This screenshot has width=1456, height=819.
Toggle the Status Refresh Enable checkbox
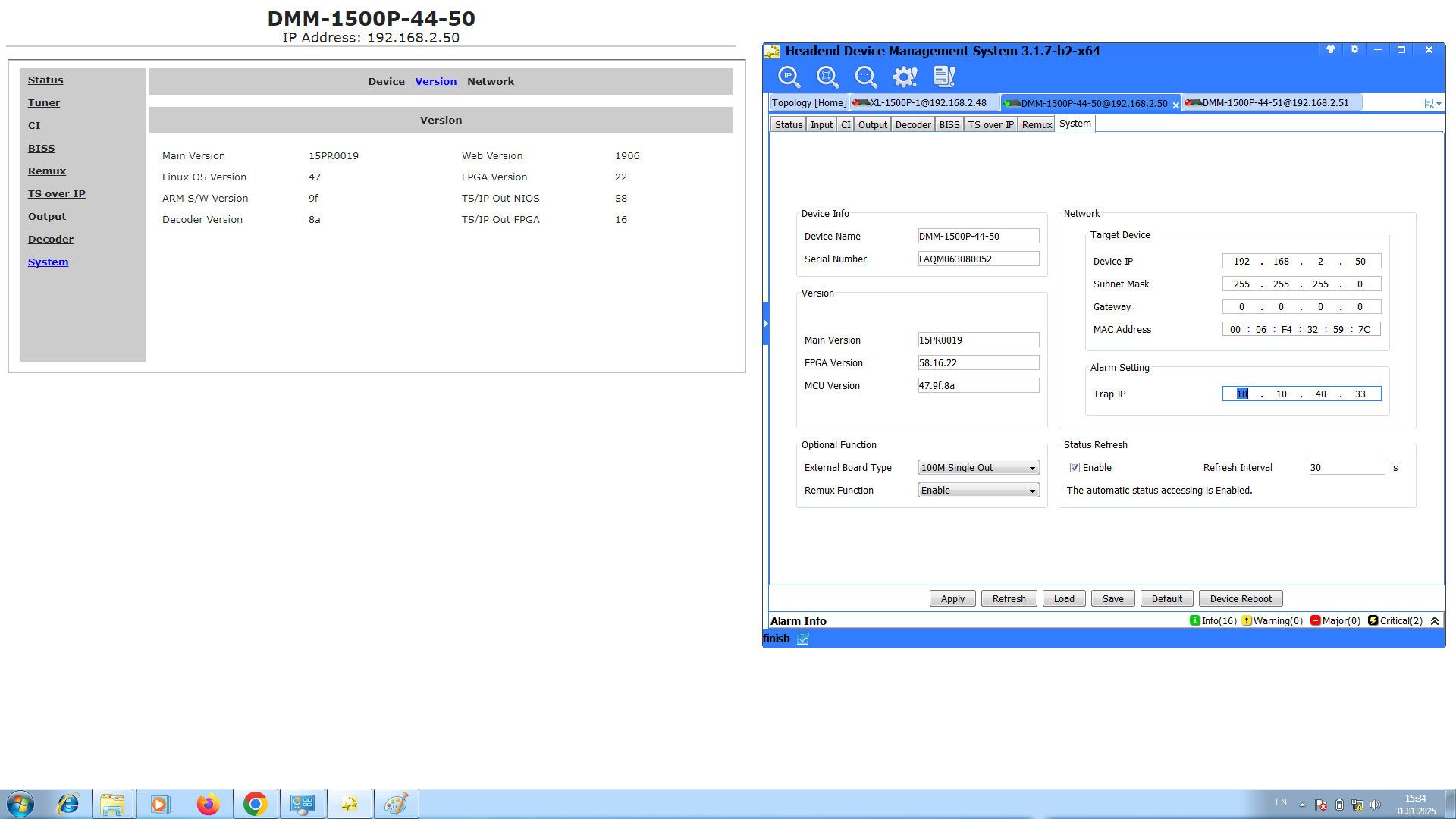(1075, 468)
